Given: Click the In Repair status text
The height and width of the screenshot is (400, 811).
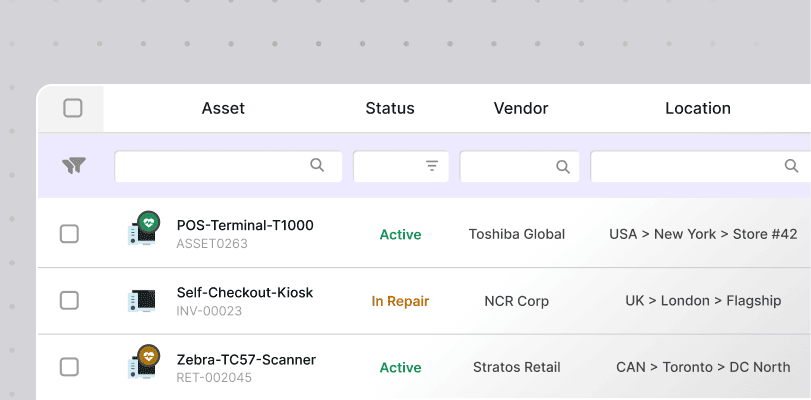Looking at the screenshot, I should [400, 301].
